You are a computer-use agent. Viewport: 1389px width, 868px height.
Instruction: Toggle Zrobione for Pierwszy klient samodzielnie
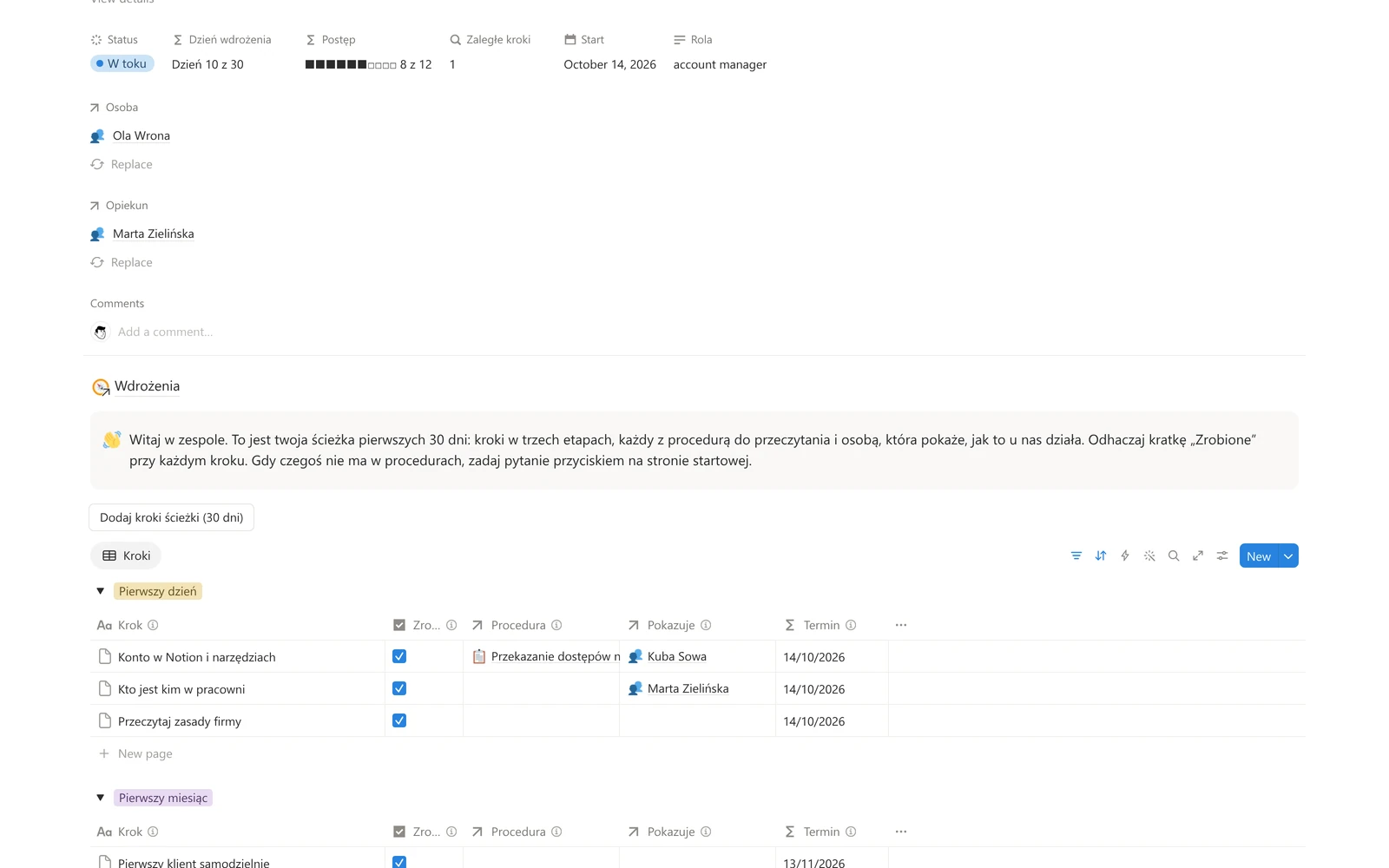coord(399,862)
